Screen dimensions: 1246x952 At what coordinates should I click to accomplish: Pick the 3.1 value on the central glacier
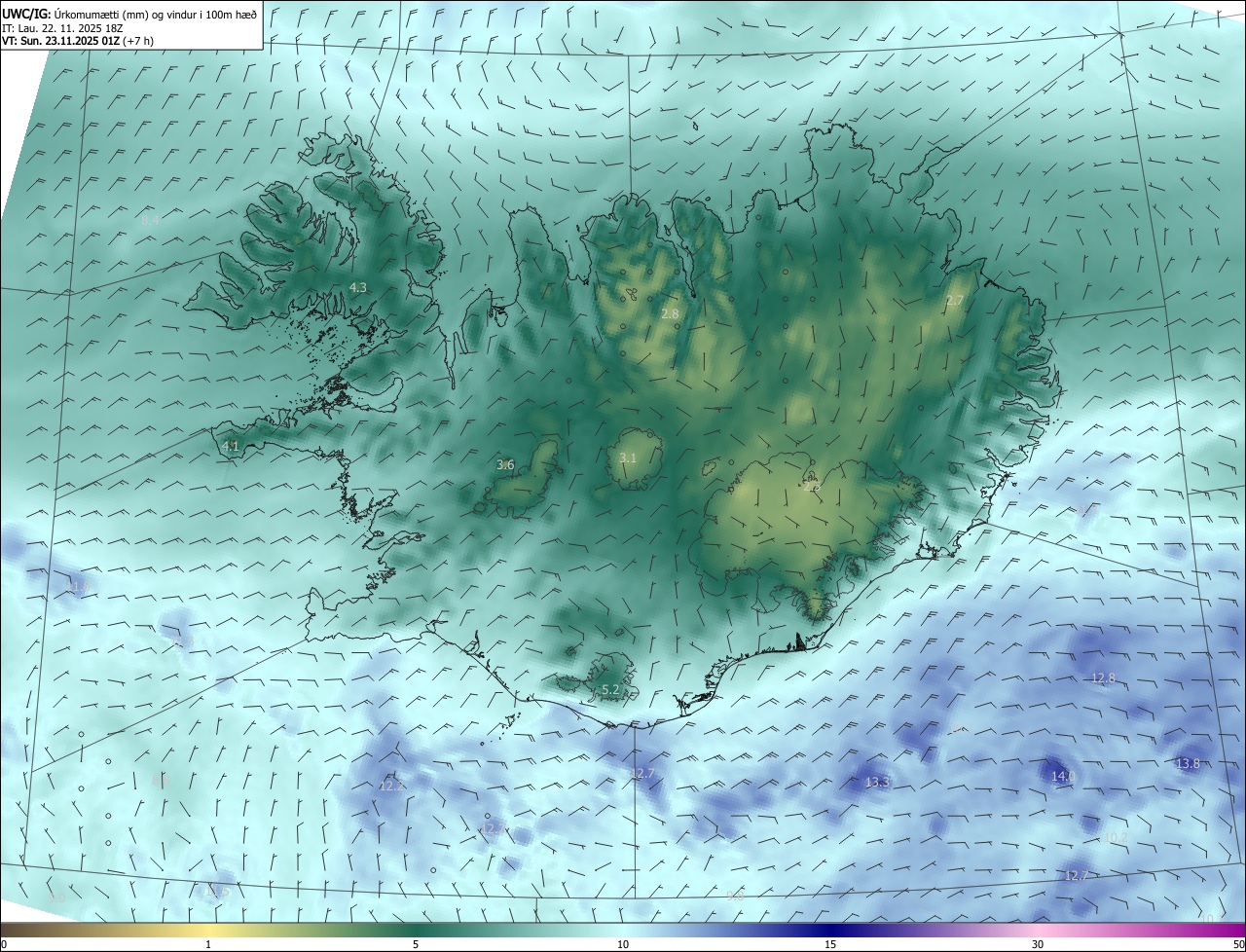tap(628, 458)
